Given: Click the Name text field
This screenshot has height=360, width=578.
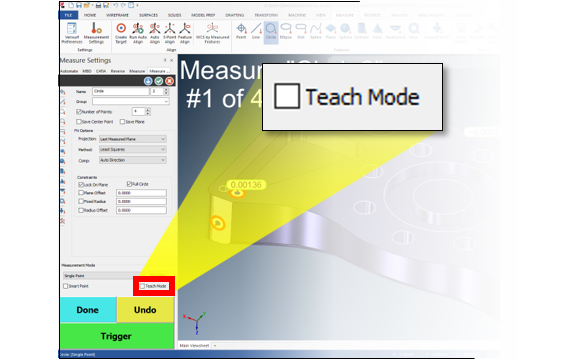Looking at the screenshot, I should [x=121, y=91].
